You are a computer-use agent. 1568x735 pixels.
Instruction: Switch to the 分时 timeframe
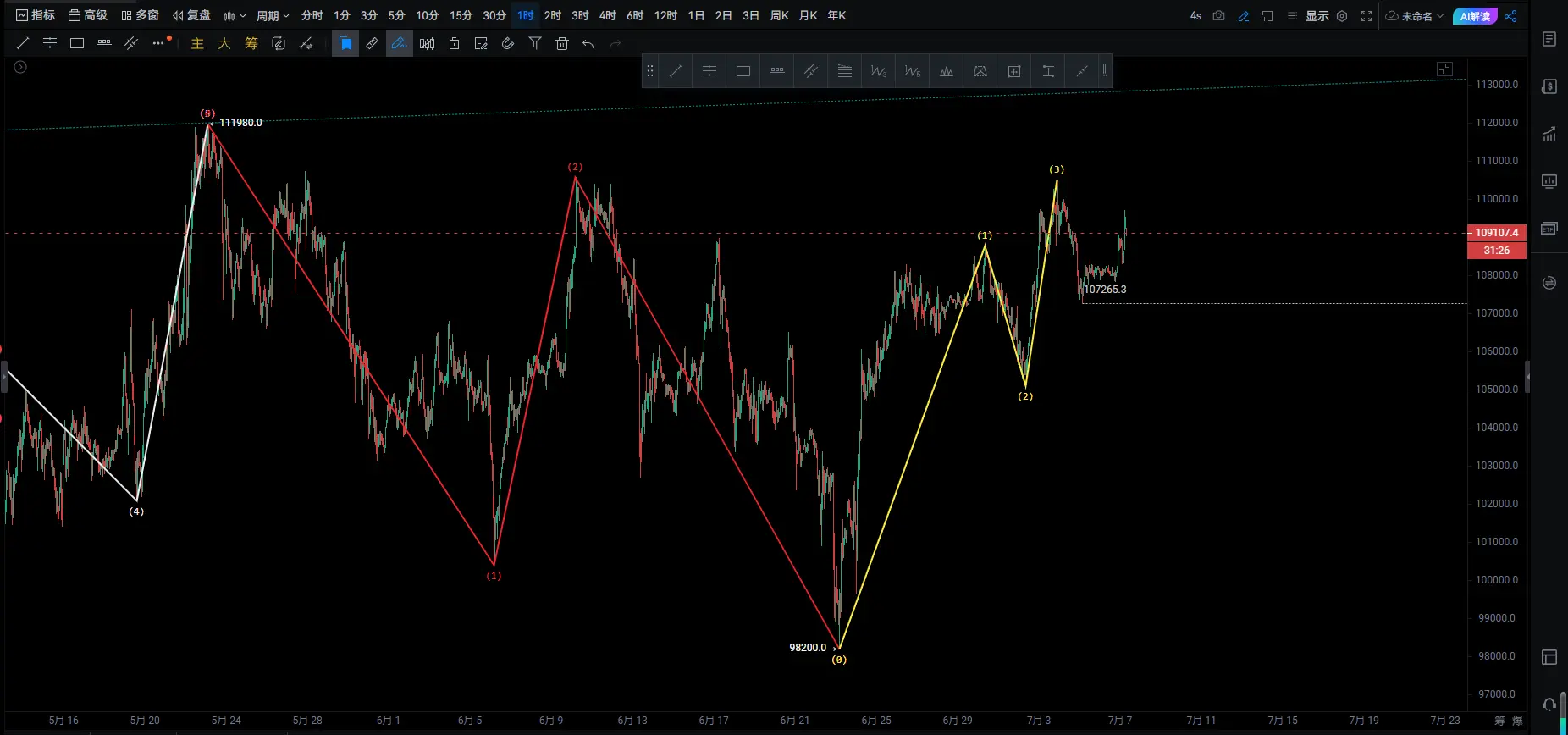coord(312,15)
